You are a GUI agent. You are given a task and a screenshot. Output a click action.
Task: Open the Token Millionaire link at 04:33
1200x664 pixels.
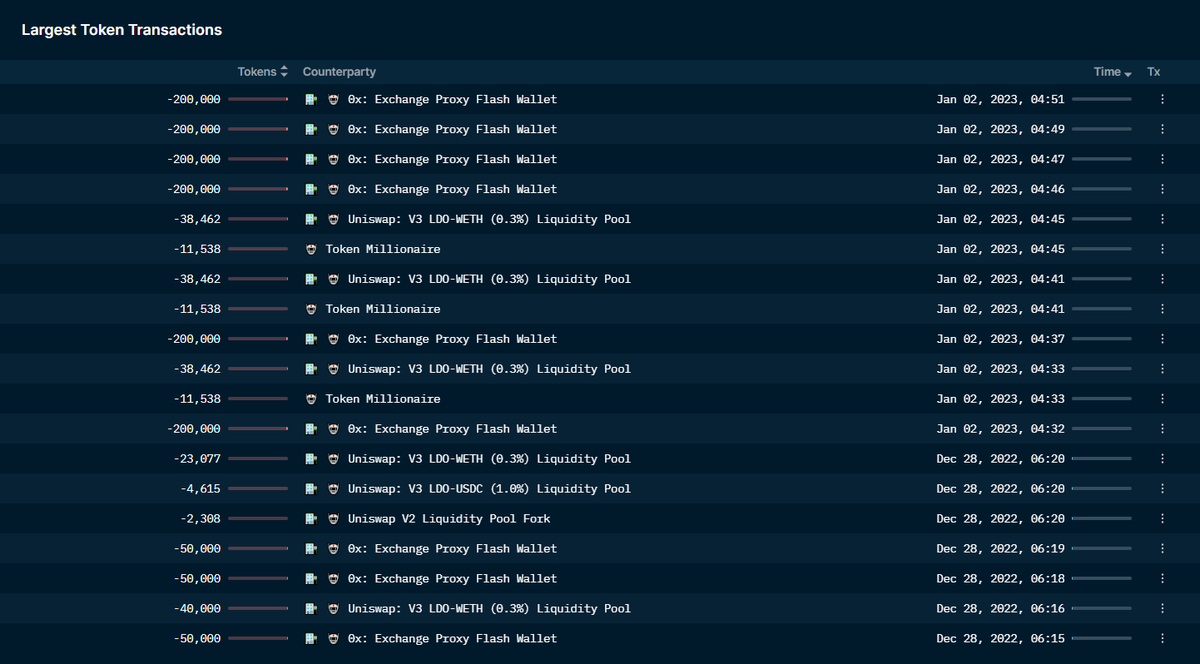(x=383, y=399)
